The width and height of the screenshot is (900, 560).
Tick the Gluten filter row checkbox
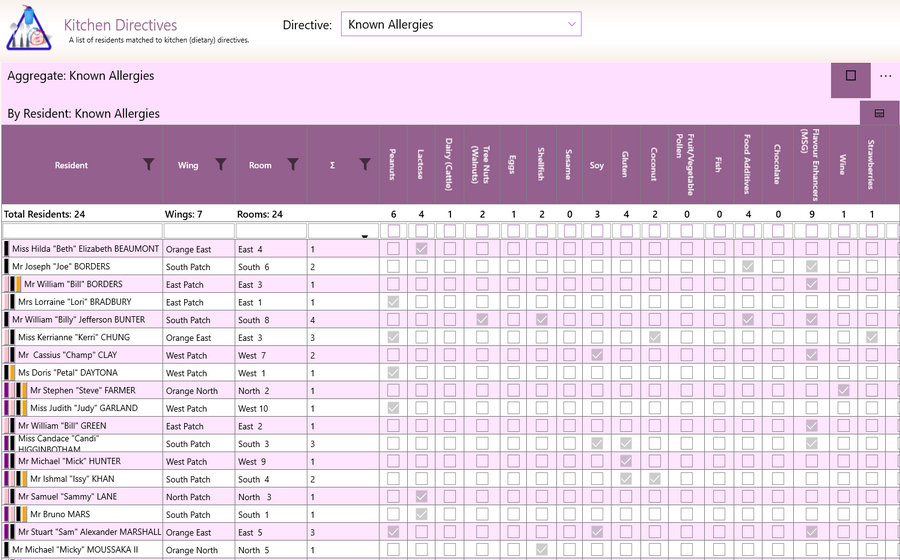tap(626, 231)
